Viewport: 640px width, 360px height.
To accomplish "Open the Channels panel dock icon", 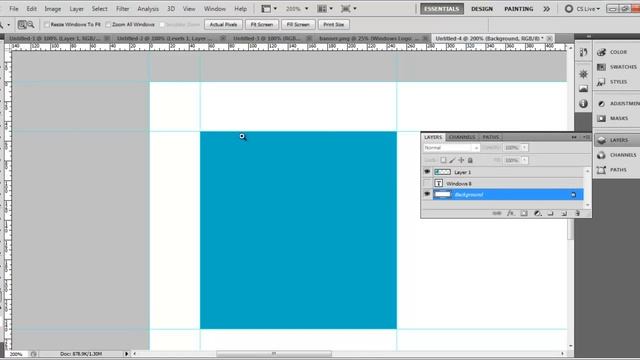I will tap(601, 155).
